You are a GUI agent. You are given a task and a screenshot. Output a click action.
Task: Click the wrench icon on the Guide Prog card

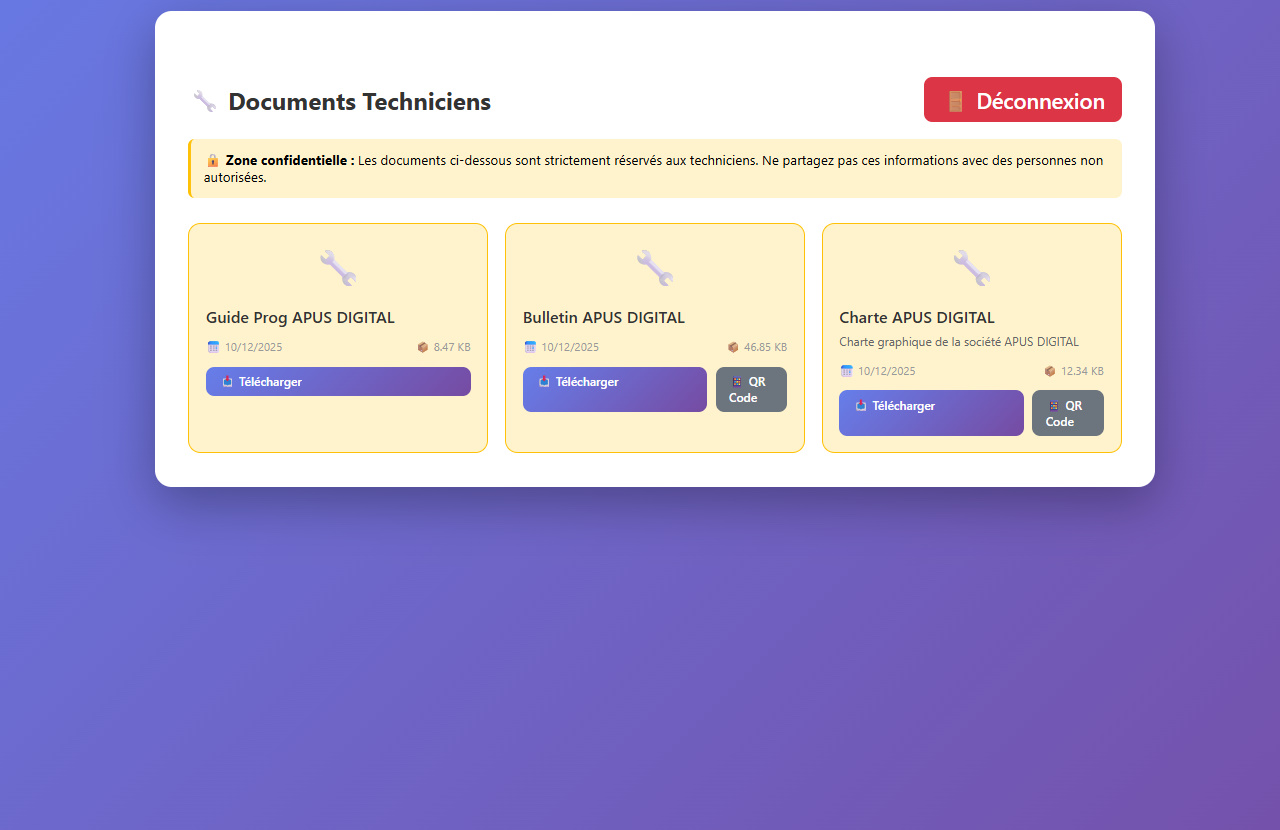tap(338, 267)
